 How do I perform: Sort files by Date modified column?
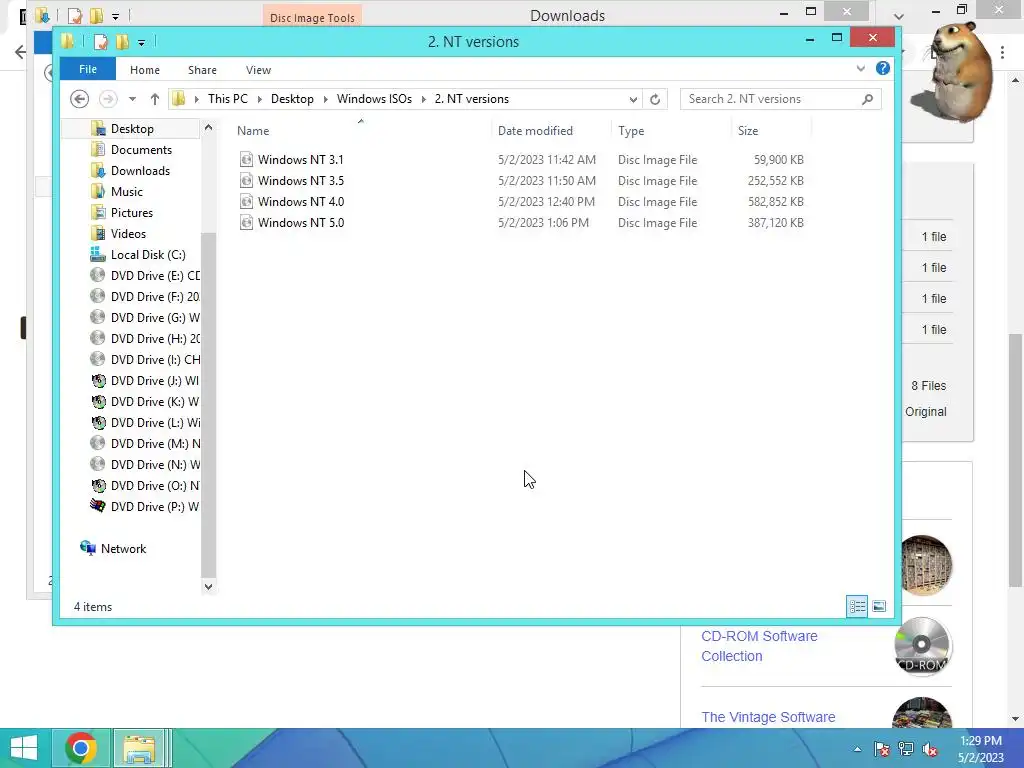(535, 131)
